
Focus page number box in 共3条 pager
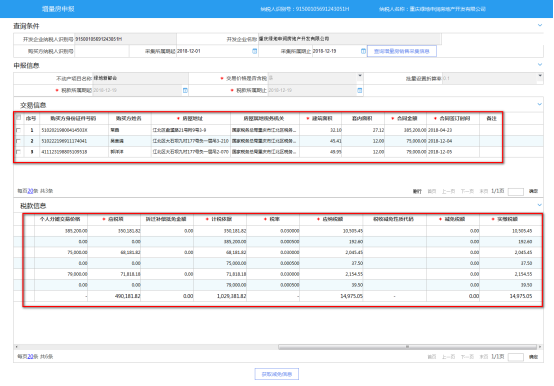(x=515, y=192)
